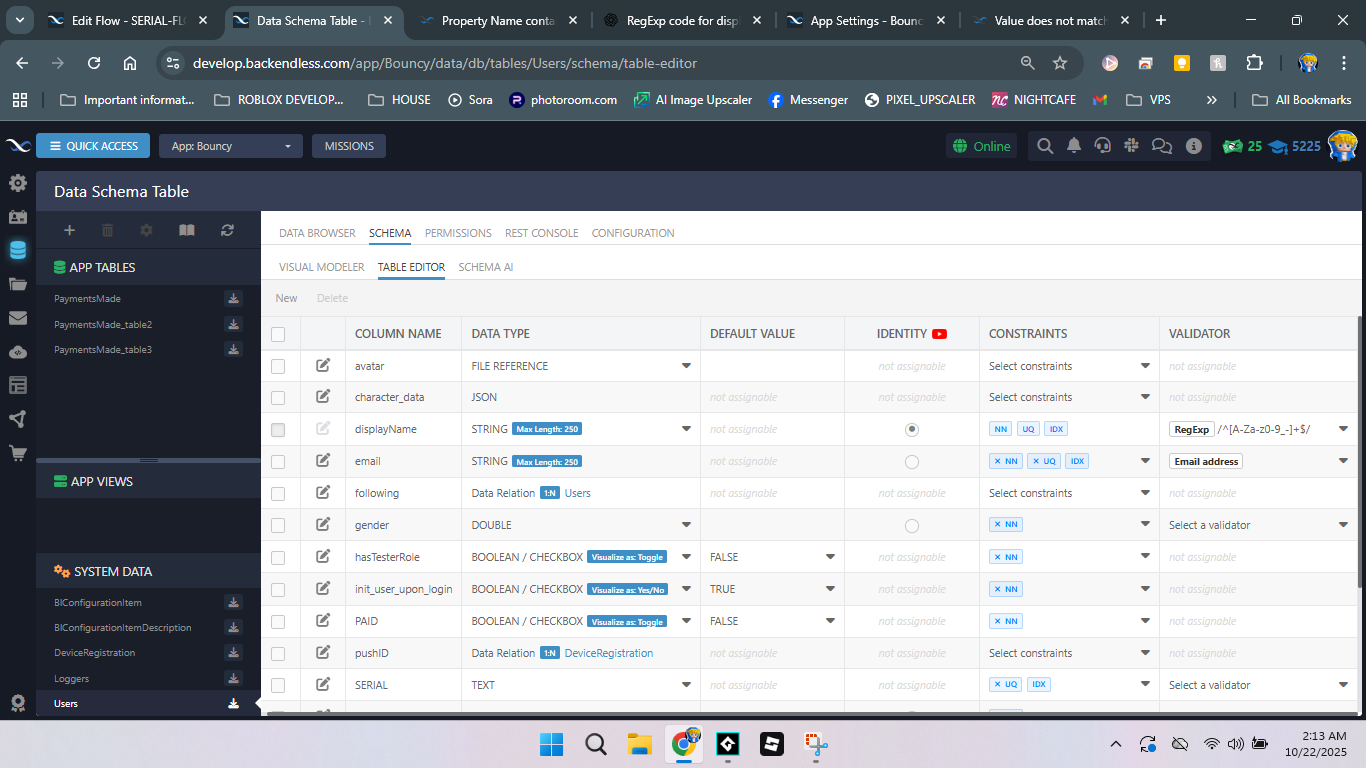
Task: Check the checkbox for the email row
Action: click(278, 462)
